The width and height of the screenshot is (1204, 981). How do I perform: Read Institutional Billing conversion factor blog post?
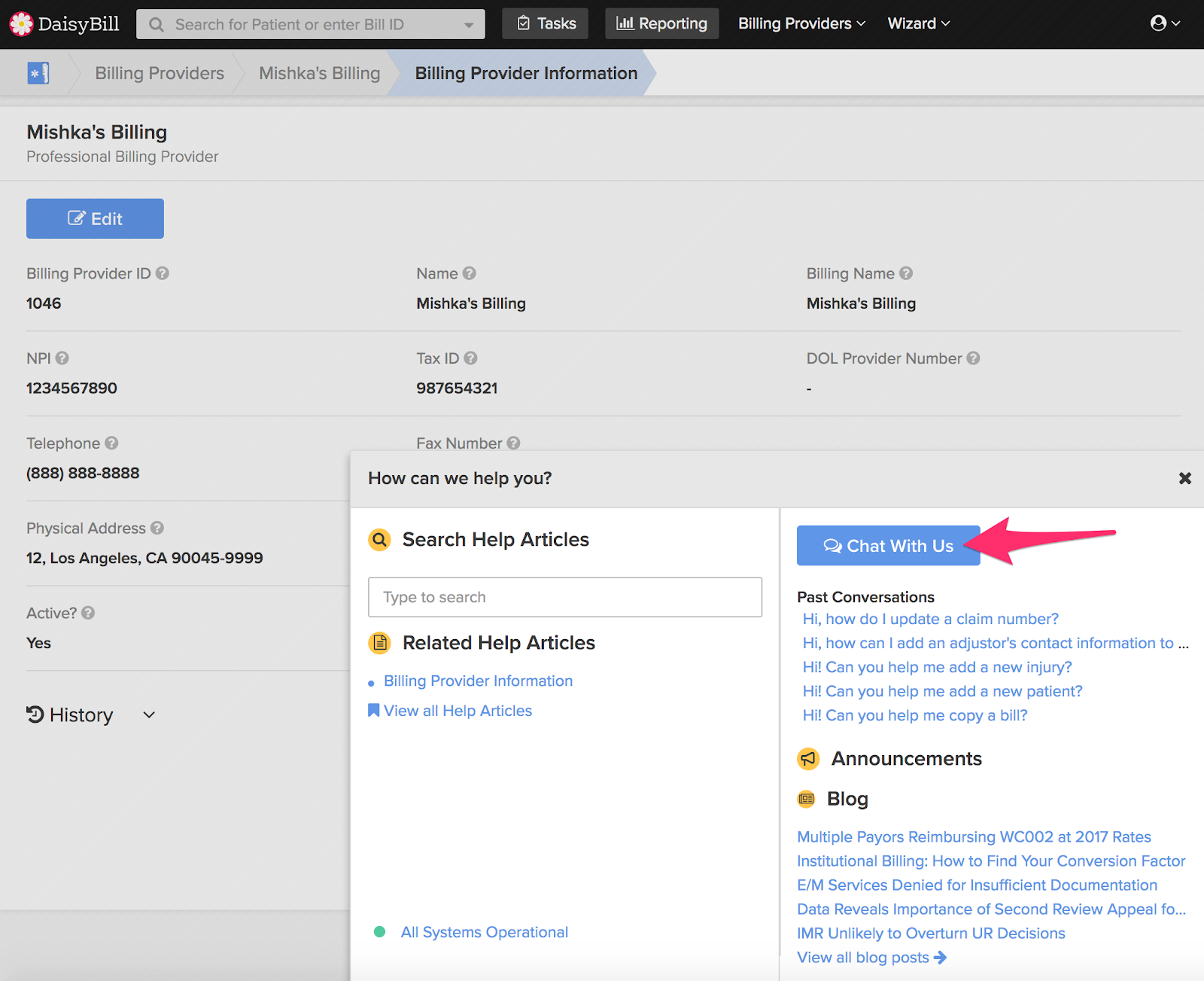991,861
